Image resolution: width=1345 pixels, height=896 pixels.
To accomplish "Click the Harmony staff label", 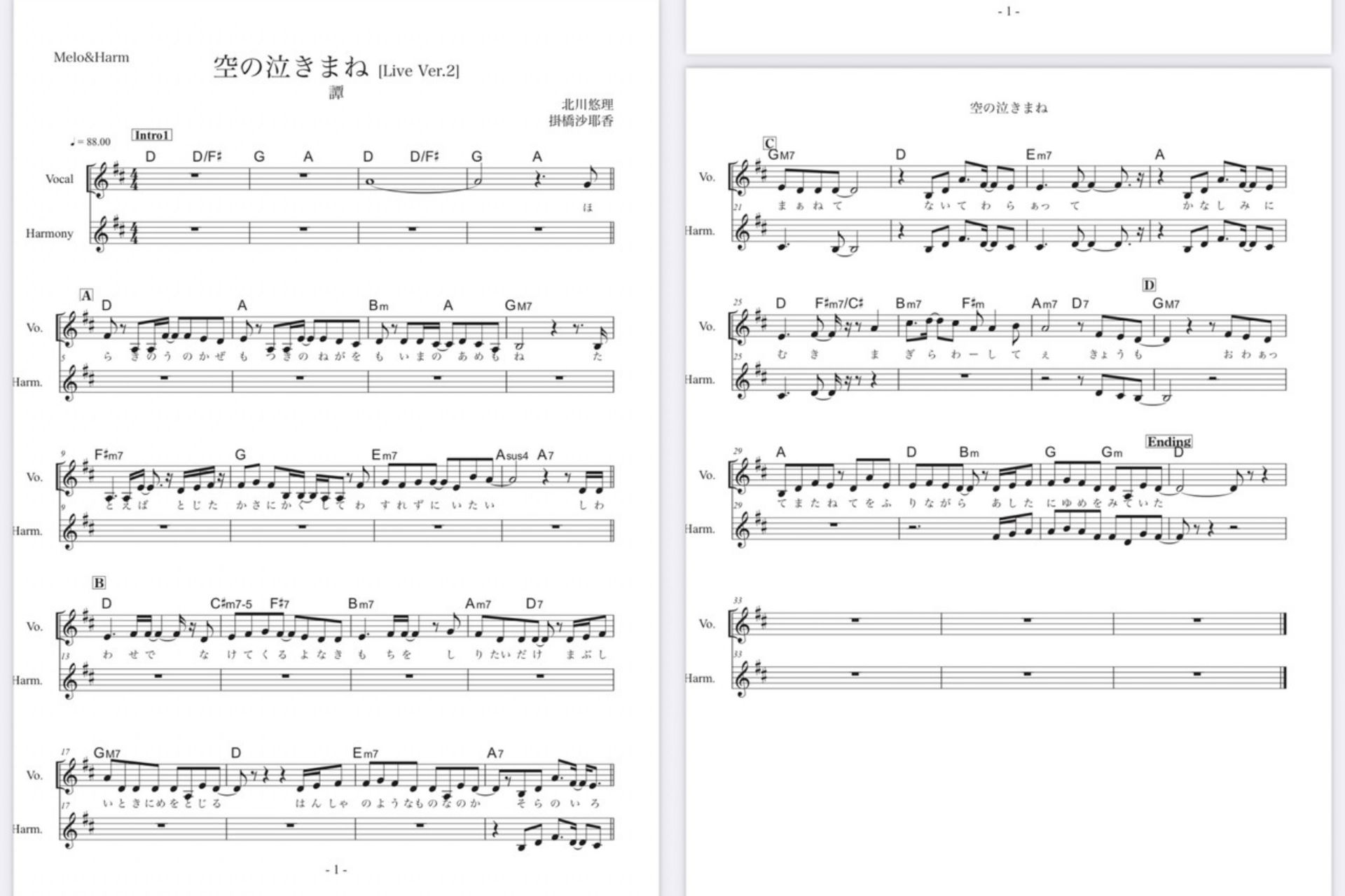I will point(49,233).
